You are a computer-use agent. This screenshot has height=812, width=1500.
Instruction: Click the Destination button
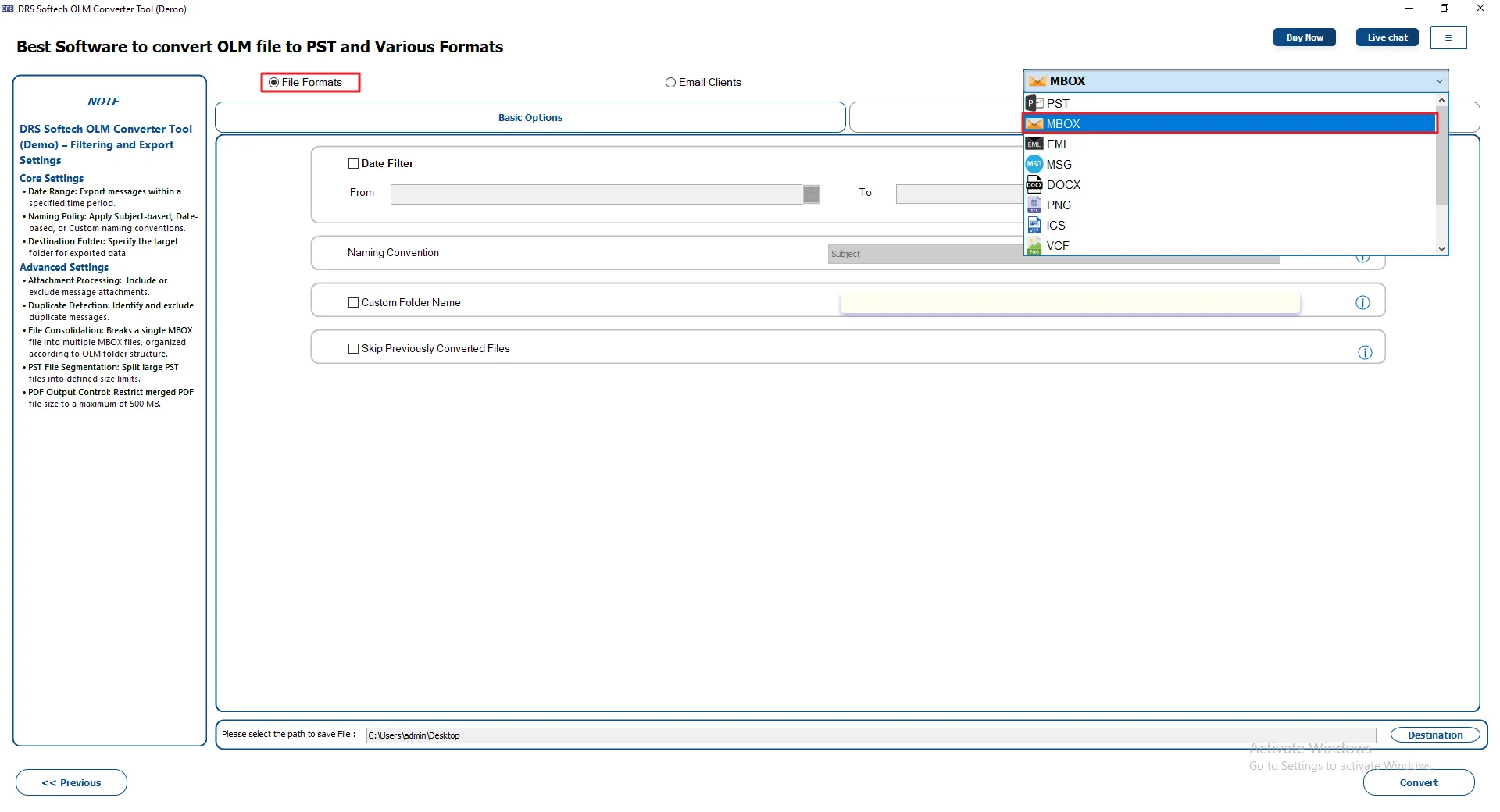(1435, 735)
